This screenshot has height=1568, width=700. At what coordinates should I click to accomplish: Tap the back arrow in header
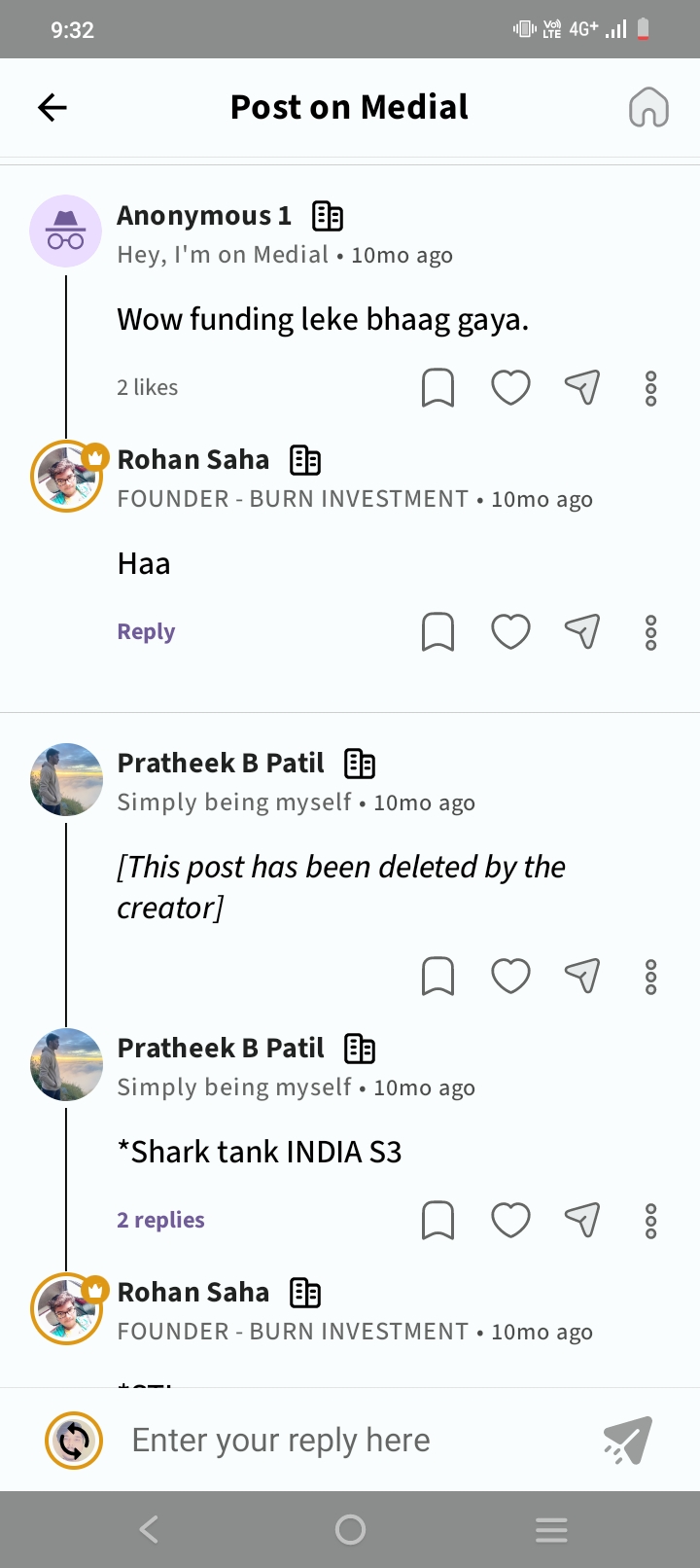click(52, 107)
